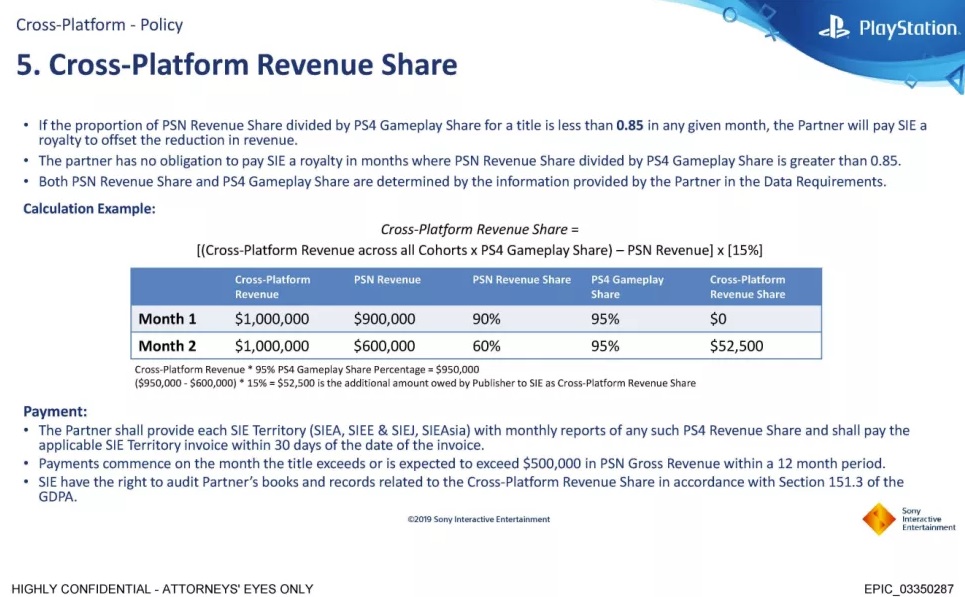Click the 'Payment:' section heading

click(55, 411)
